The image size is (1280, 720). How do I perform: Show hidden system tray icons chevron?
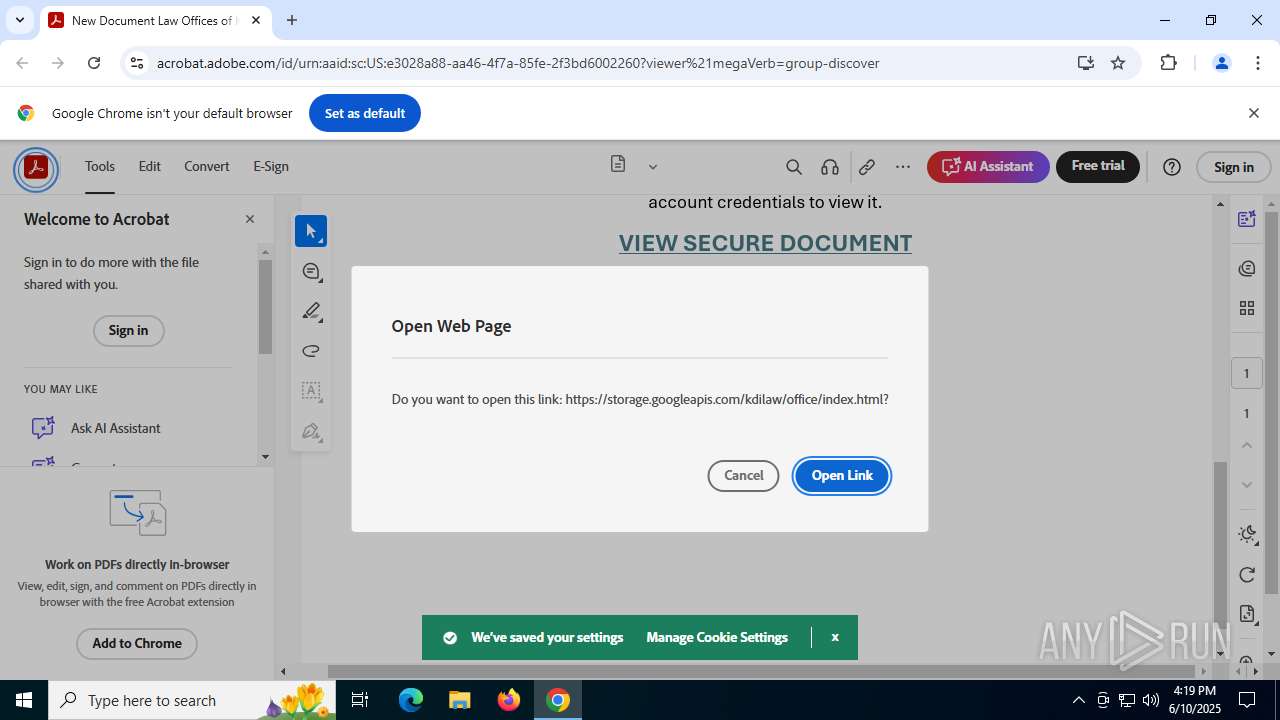1078,700
